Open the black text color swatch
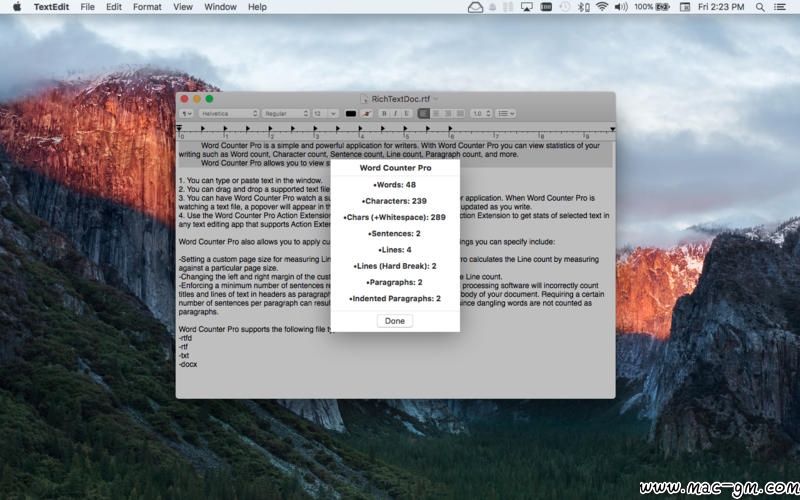The image size is (800, 500). tap(351, 113)
